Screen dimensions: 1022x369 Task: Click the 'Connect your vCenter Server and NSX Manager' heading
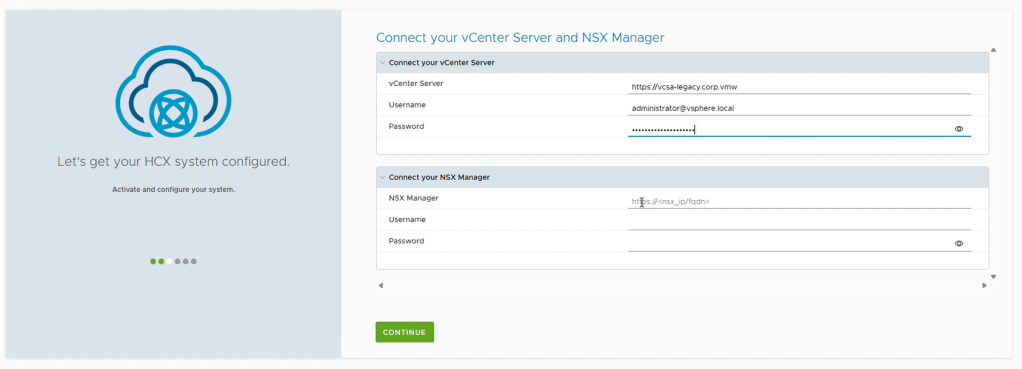click(x=520, y=38)
